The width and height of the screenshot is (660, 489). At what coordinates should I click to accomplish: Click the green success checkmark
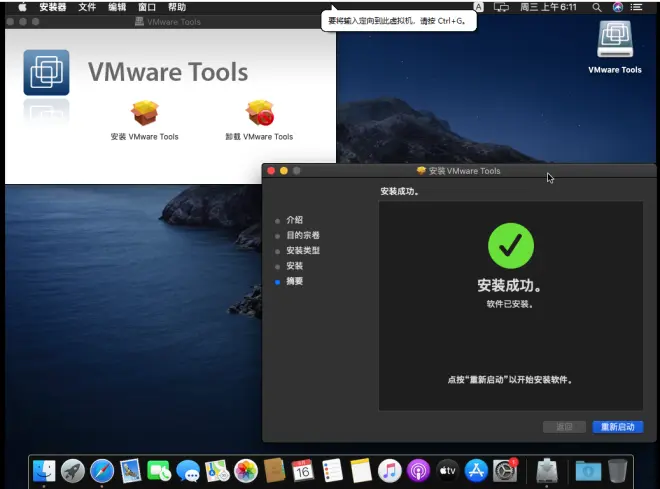pyautogui.click(x=511, y=246)
